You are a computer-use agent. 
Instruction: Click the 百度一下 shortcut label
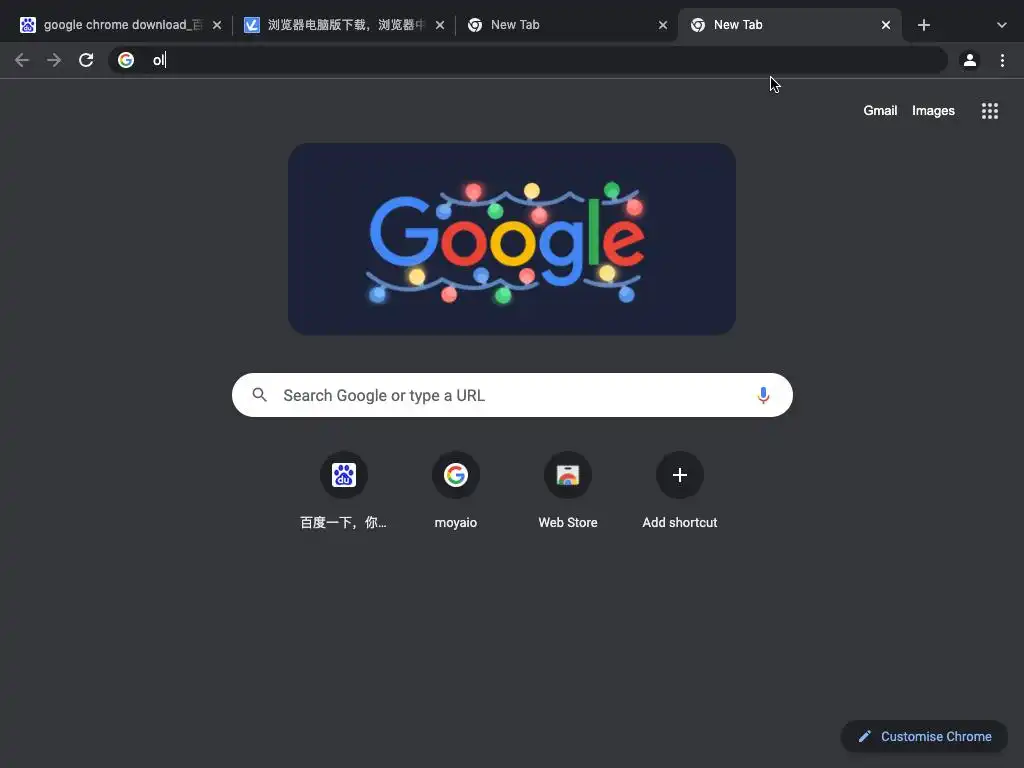(x=344, y=522)
